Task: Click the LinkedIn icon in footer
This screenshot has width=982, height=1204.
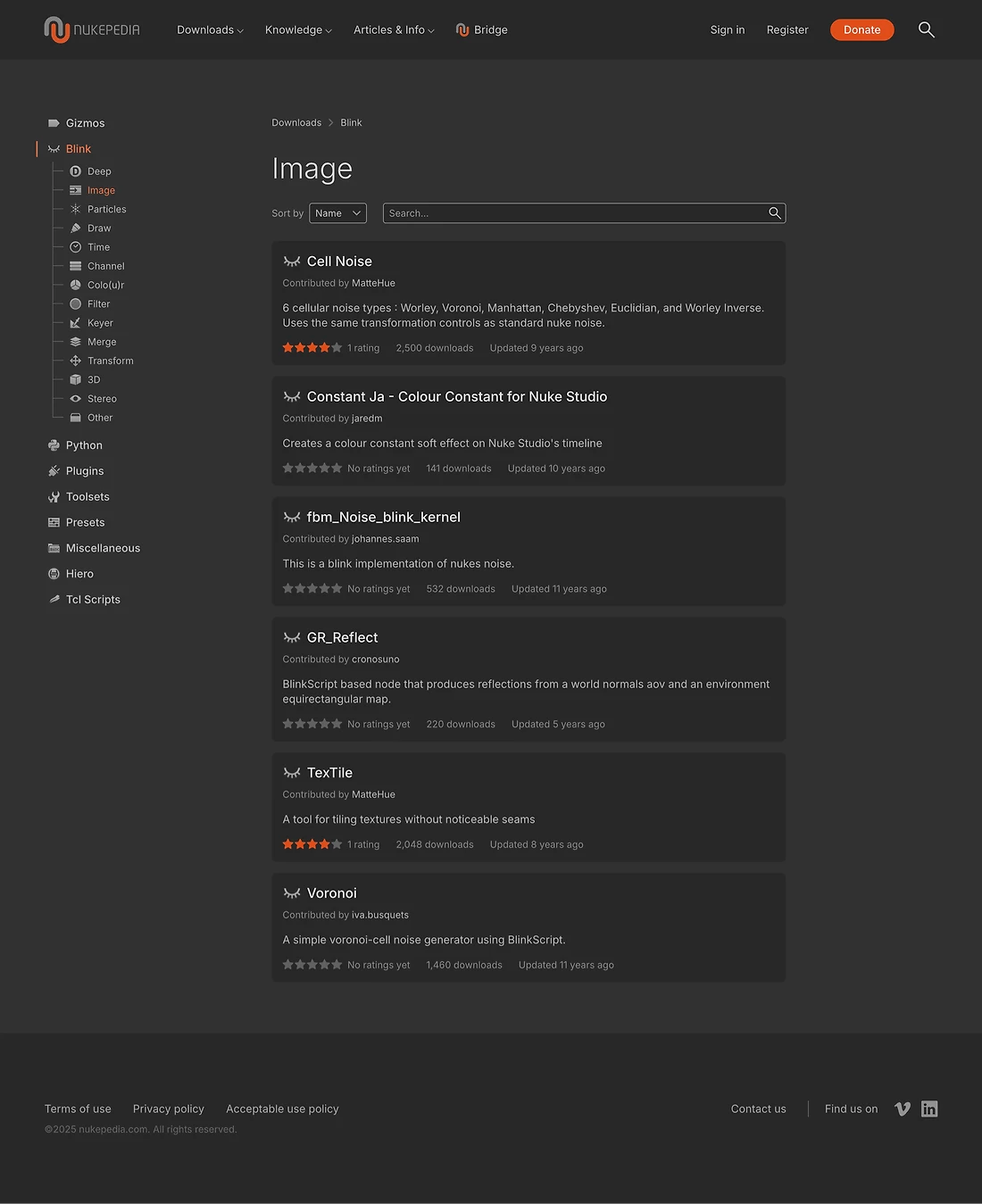Action: tap(929, 1109)
